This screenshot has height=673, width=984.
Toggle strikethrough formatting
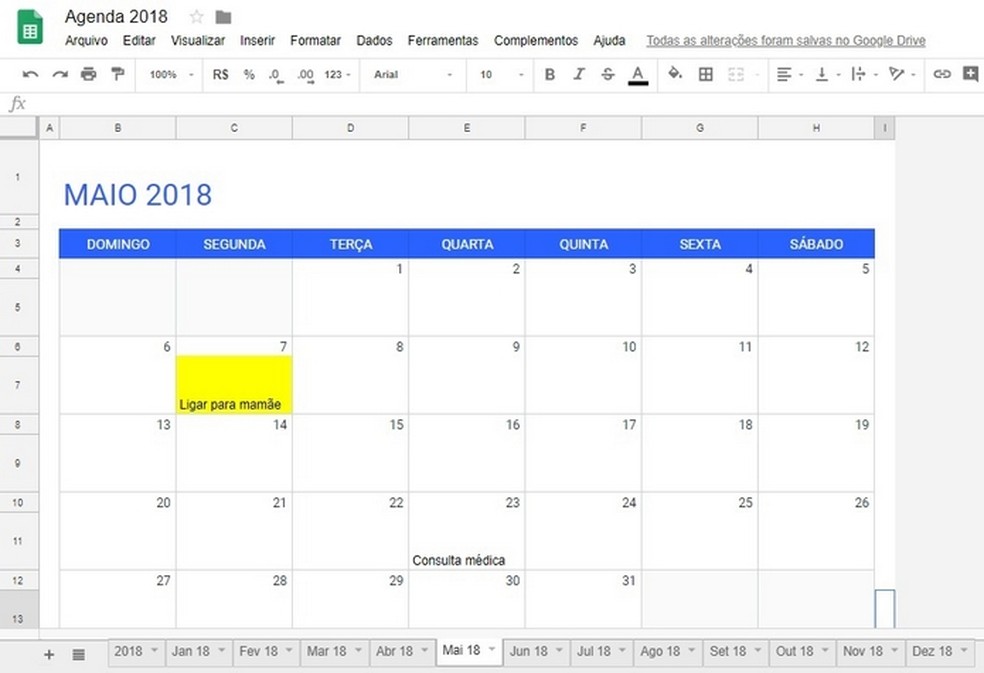coord(605,74)
